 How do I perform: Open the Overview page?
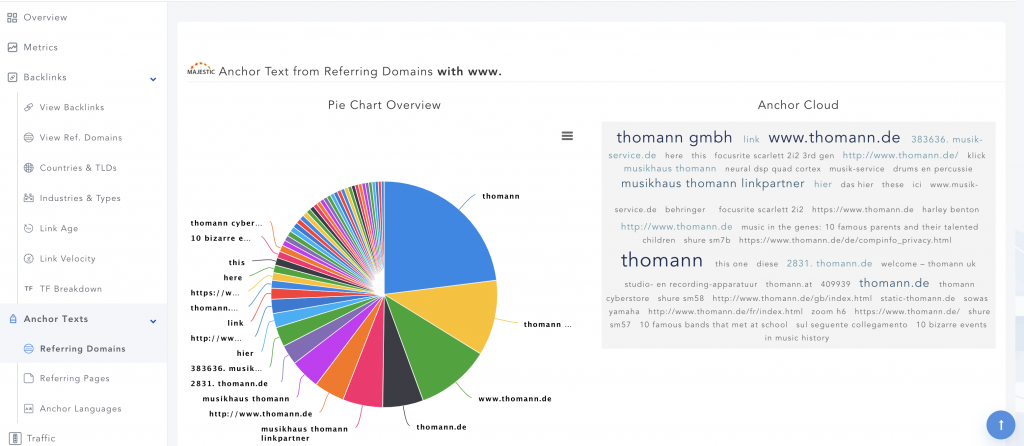(45, 18)
